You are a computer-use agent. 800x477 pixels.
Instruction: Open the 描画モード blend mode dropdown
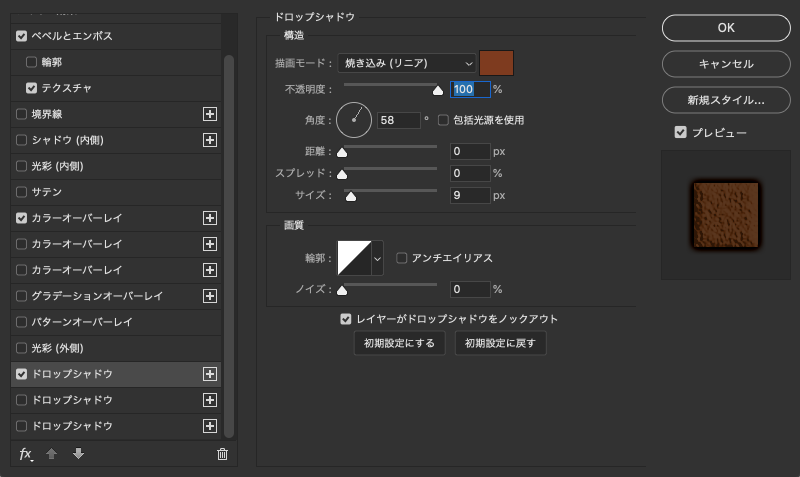coord(406,63)
